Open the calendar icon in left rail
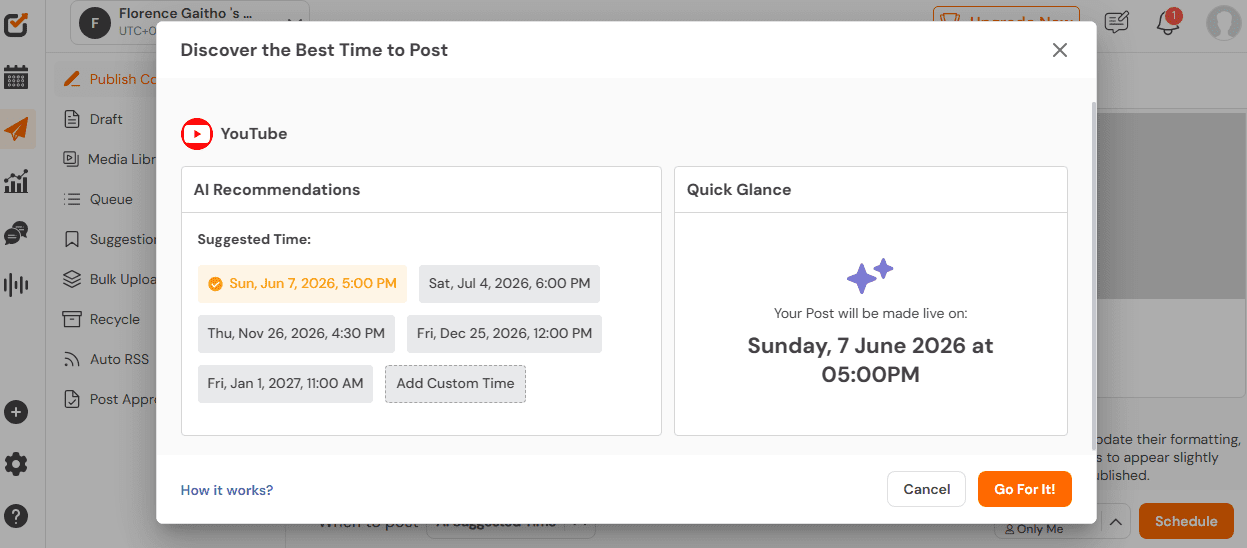This screenshot has width=1247, height=548. pos(16,78)
